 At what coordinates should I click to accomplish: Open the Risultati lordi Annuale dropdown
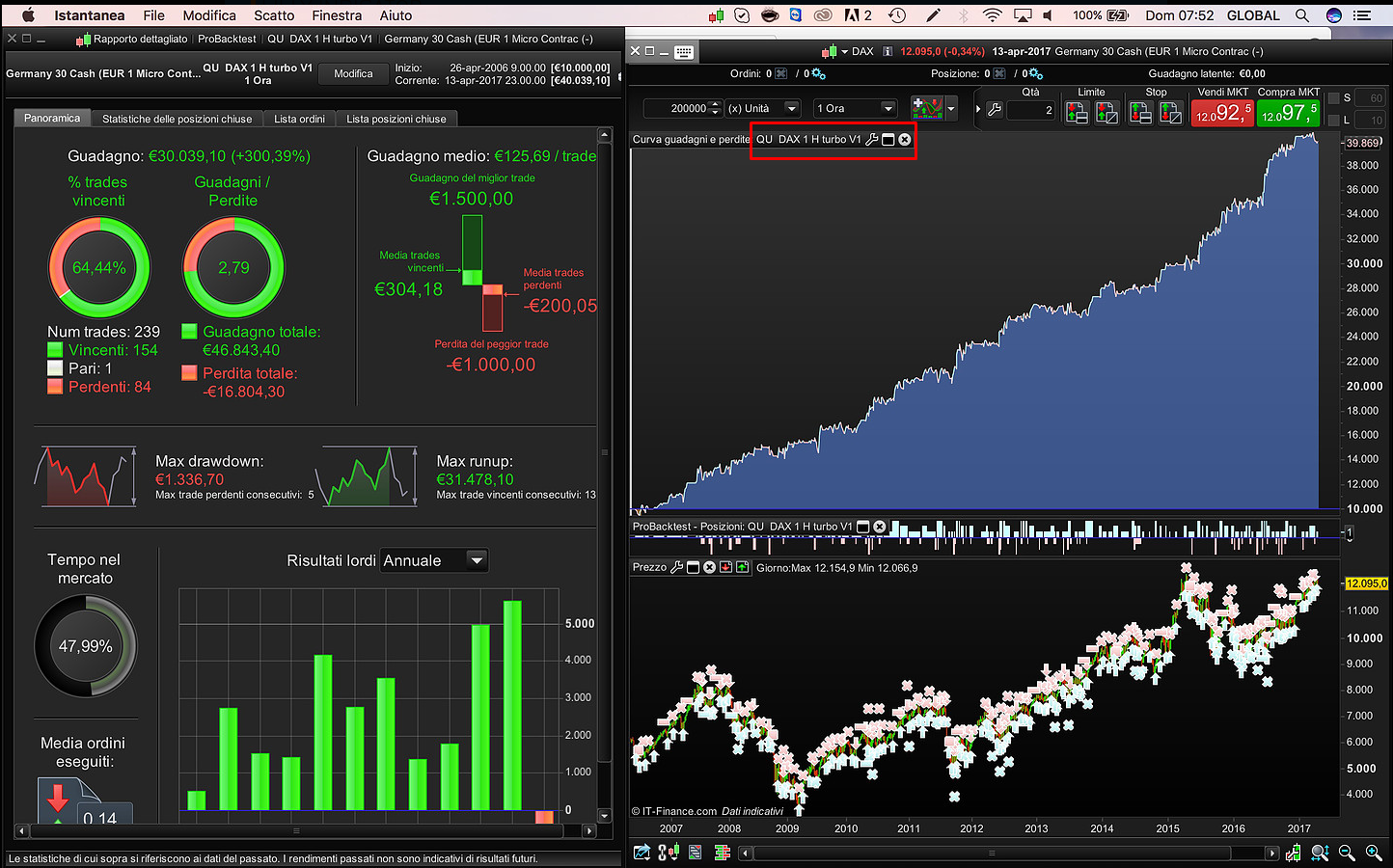point(434,560)
